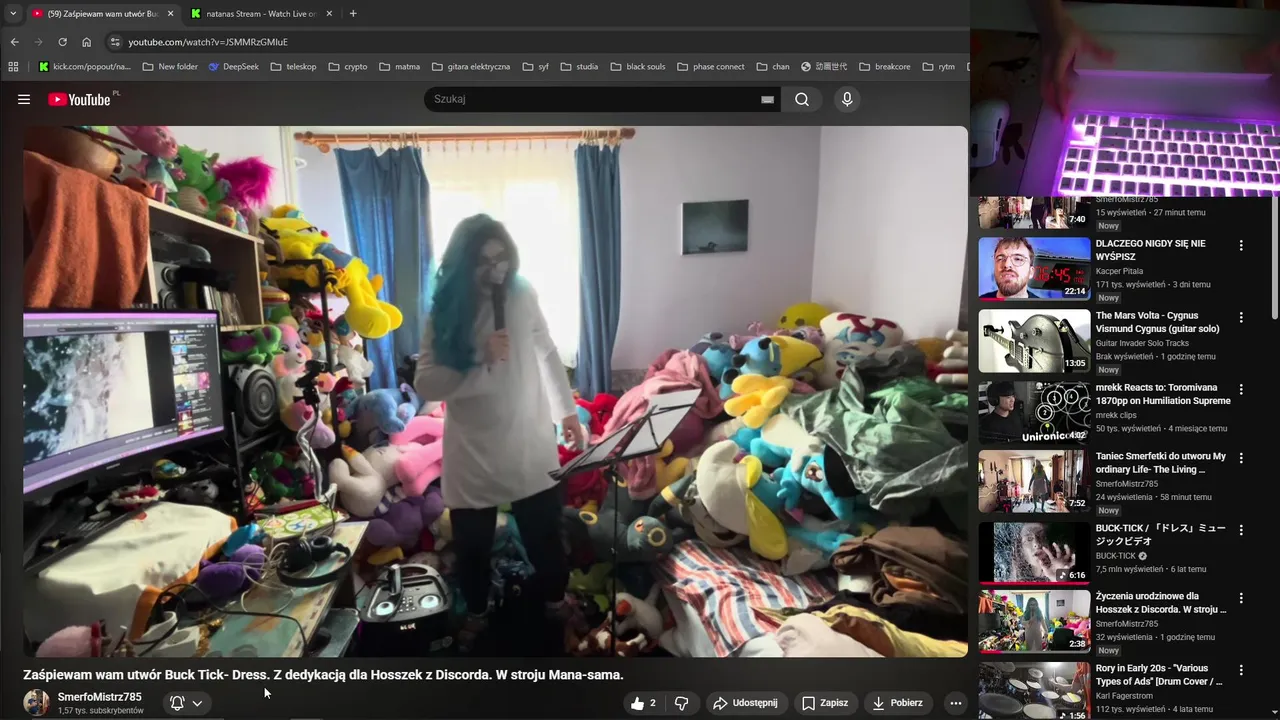The image size is (1280, 720).
Task: Open the rytm bookmark folder
Action: click(940, 67)
